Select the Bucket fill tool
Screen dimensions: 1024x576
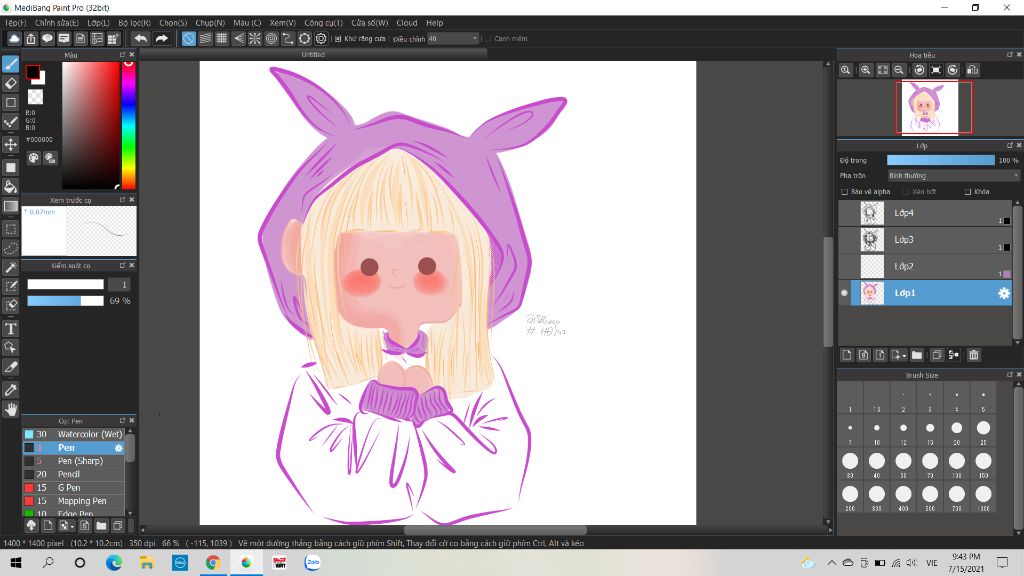11,186
